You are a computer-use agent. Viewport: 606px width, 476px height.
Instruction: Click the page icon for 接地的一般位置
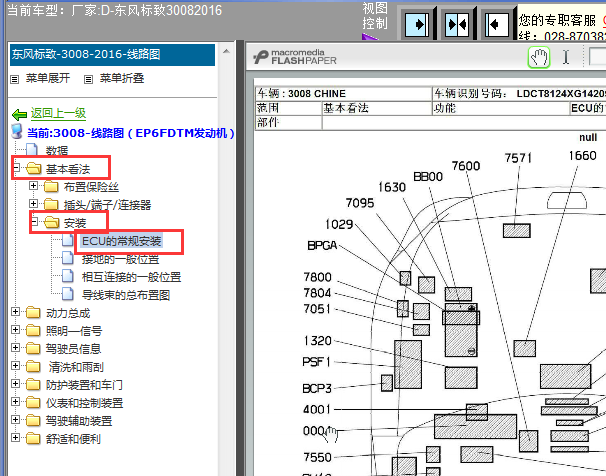tap(68, 258)
